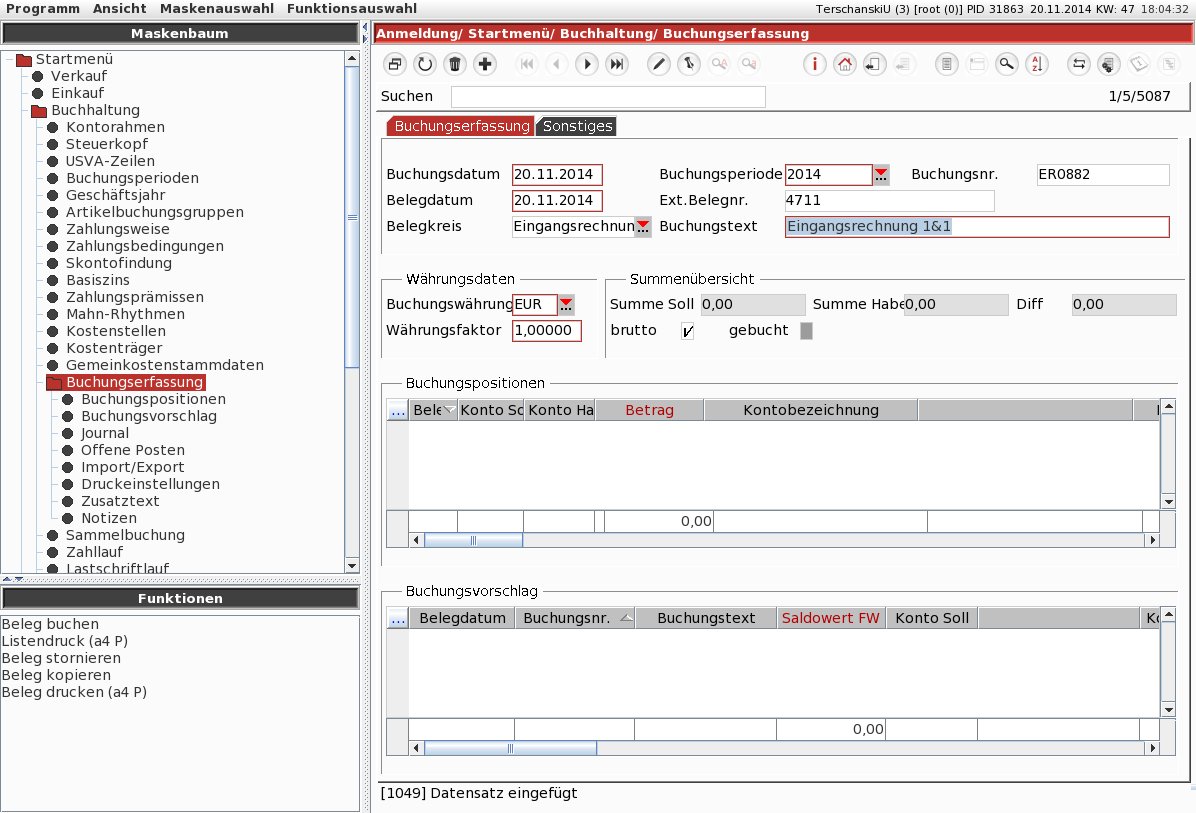Click the Buchungspositionen horizontal scrollbar
1196x813 pixels.
(784, 540)
